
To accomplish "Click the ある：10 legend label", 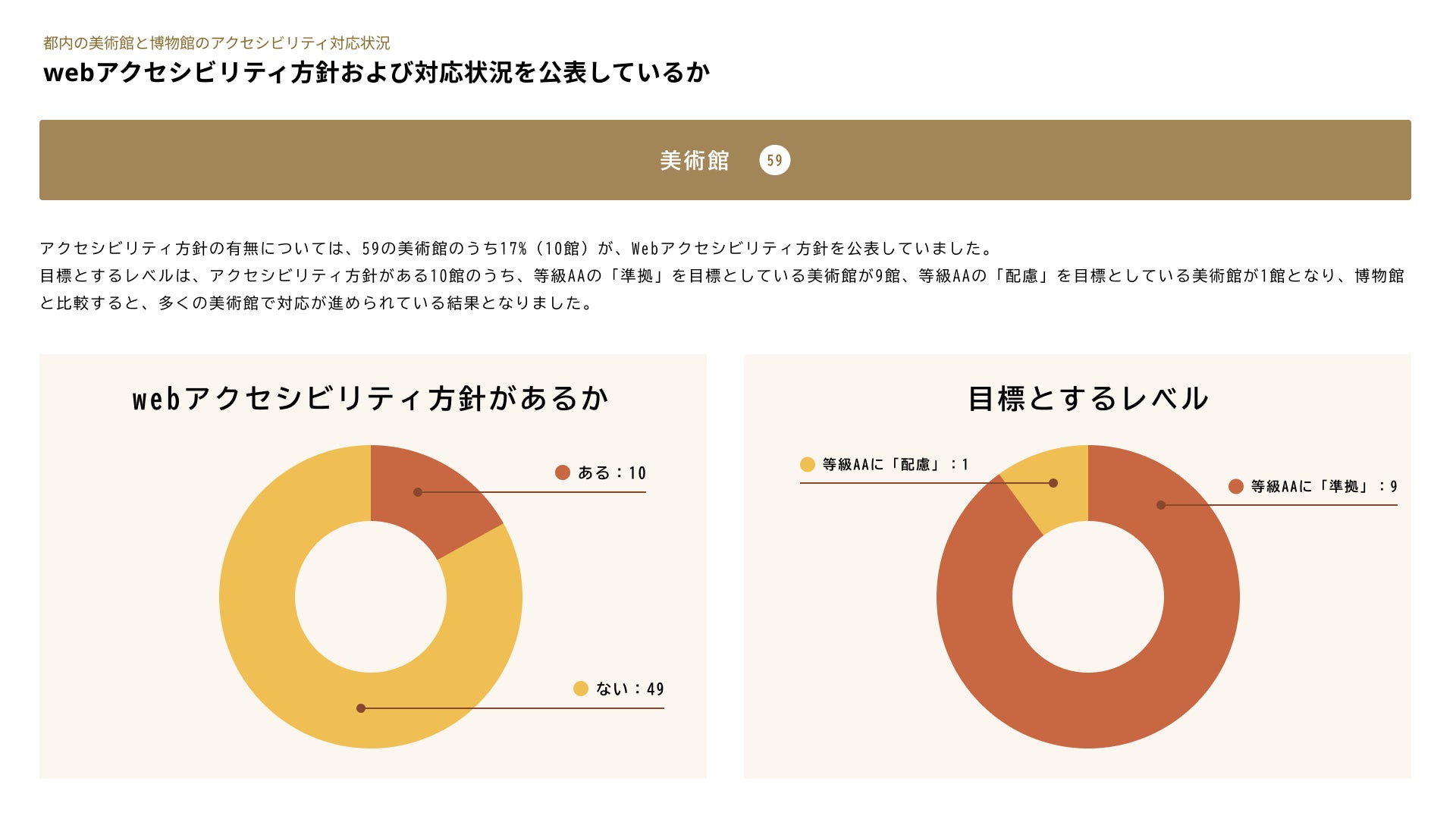I will click(611, 473).
